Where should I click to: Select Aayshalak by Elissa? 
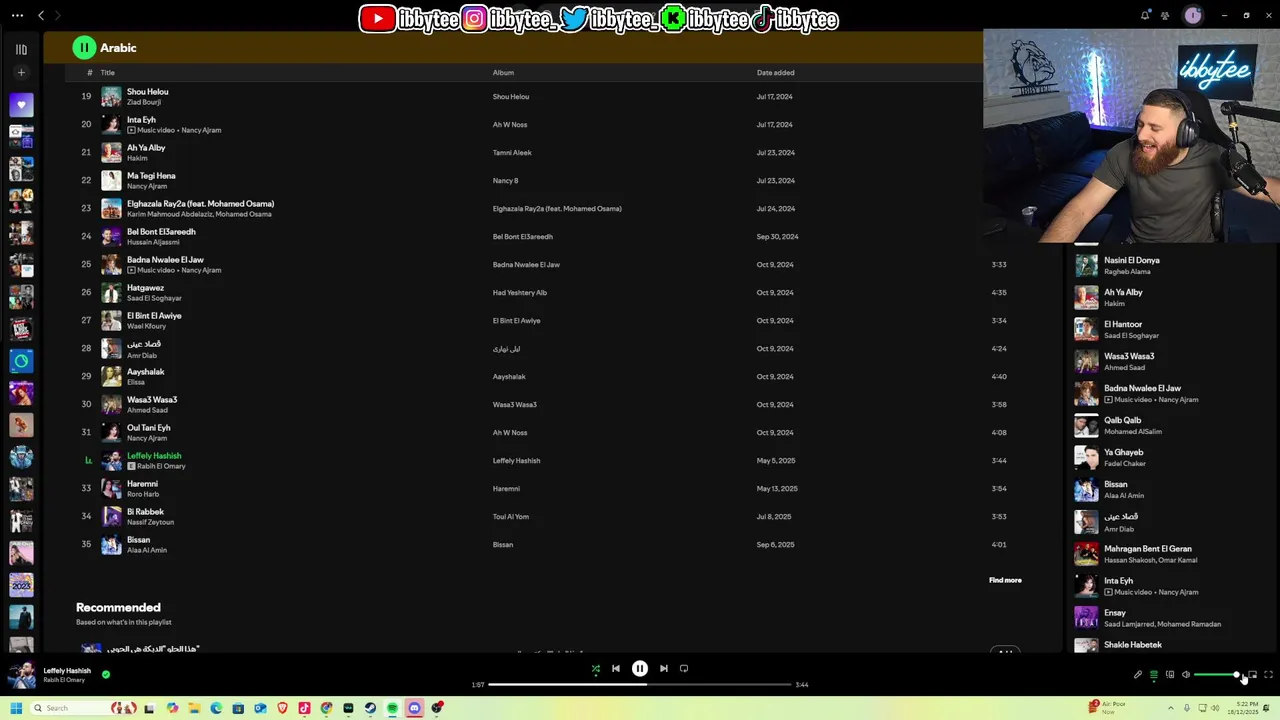coord(145,372)
